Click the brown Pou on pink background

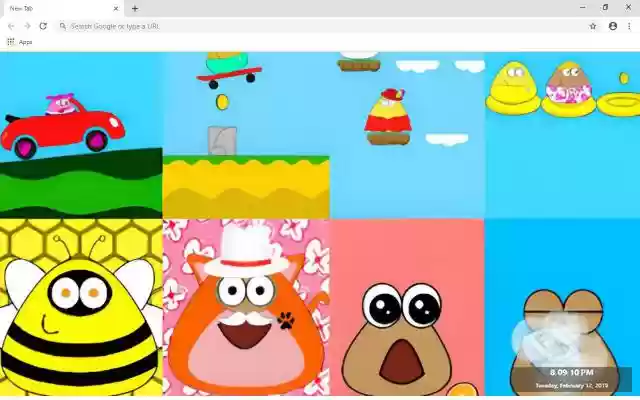(x=398, y=341)
